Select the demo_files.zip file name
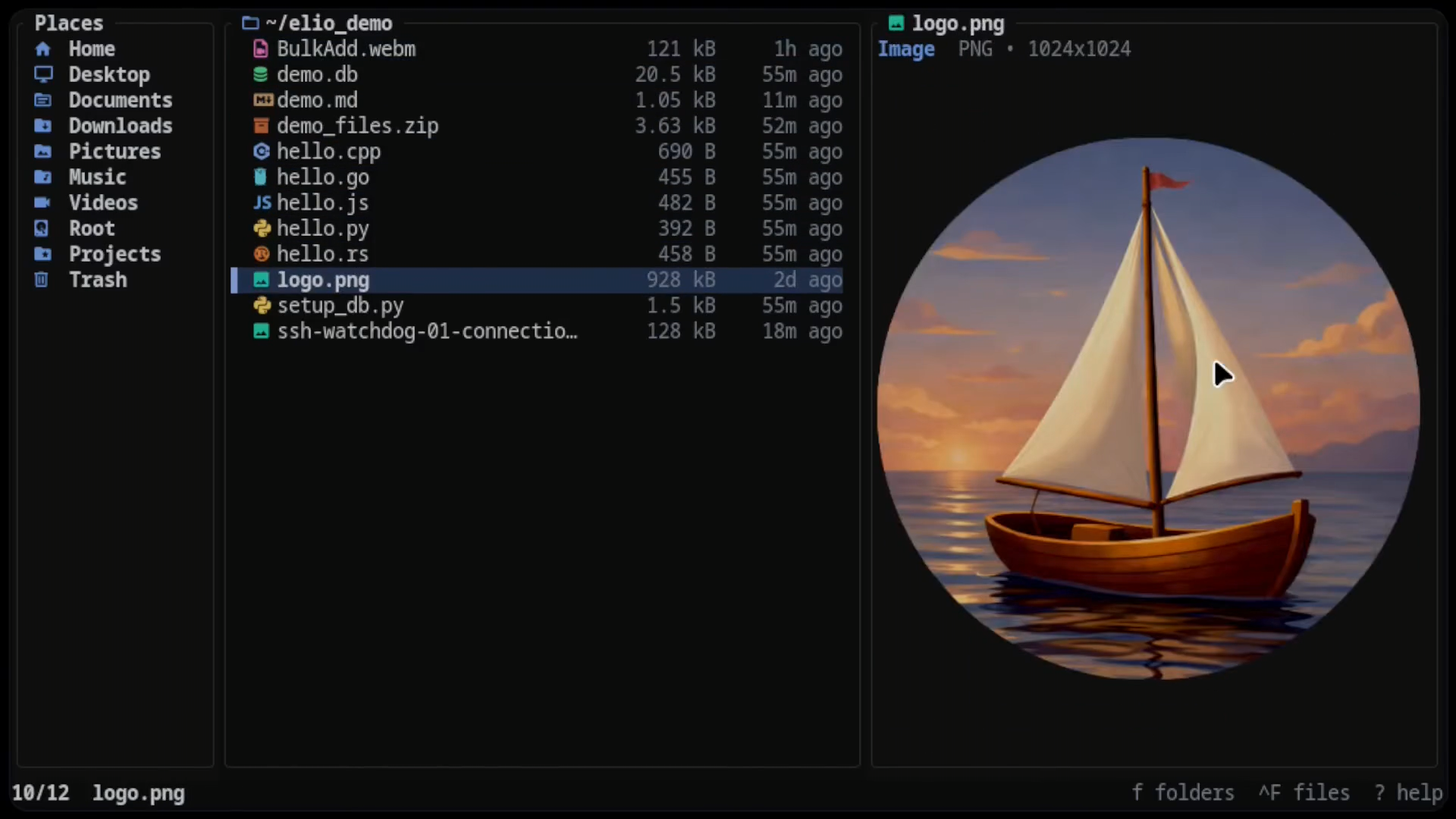 point(357,126)
